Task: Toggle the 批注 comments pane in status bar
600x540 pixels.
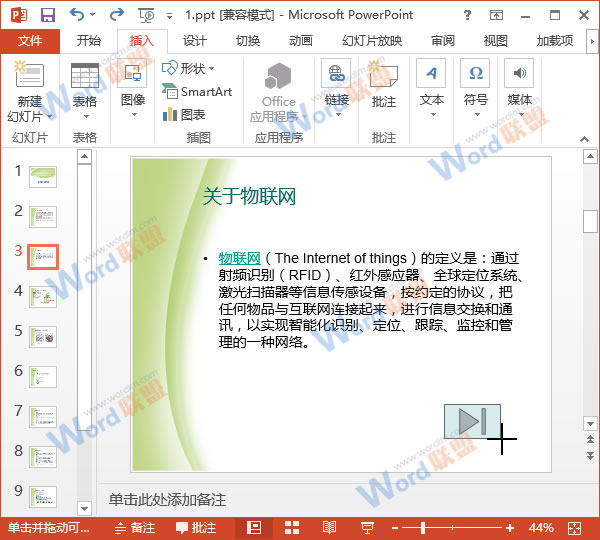Action: (196, 528)
